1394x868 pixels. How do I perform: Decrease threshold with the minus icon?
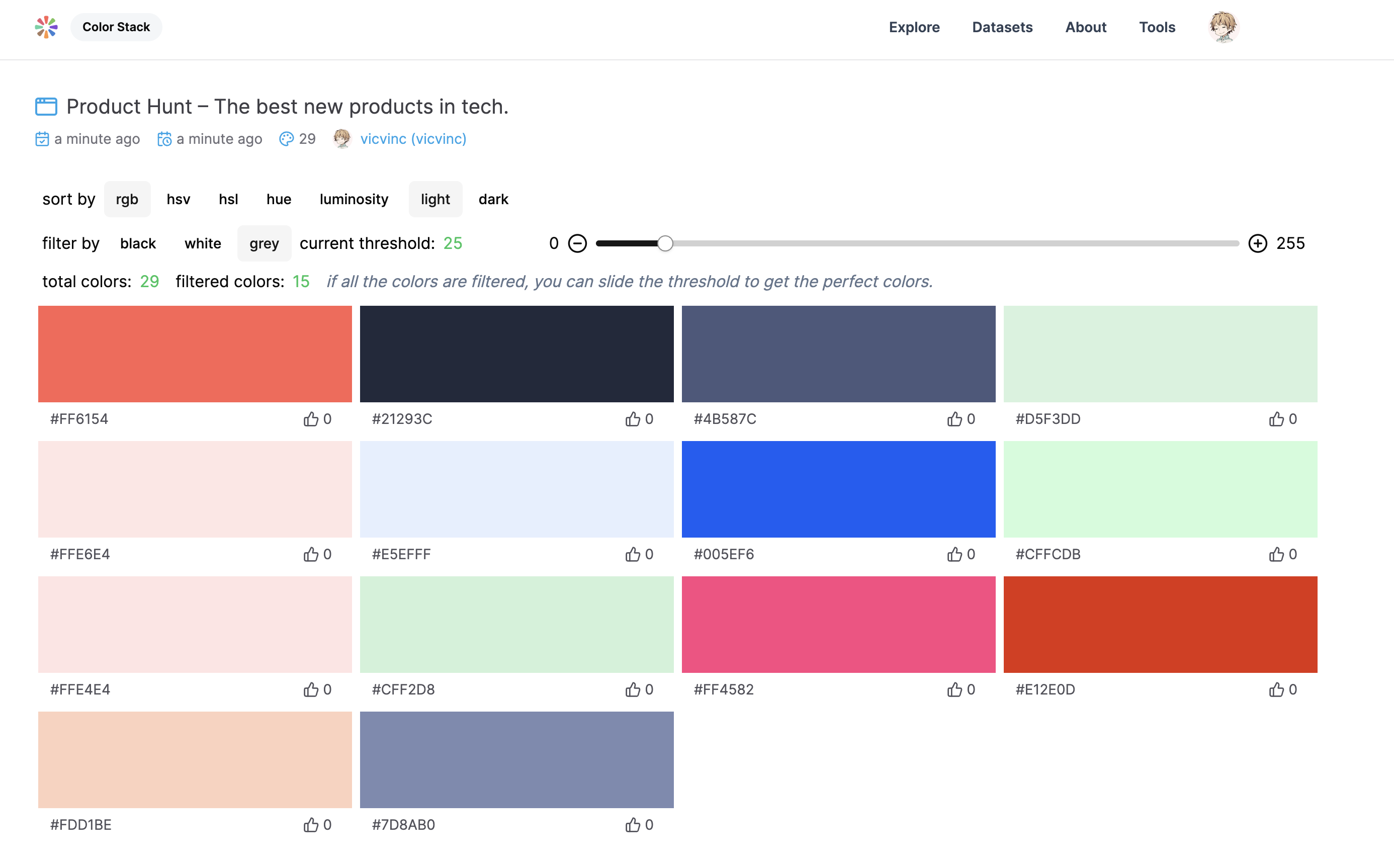coord(577,243)
